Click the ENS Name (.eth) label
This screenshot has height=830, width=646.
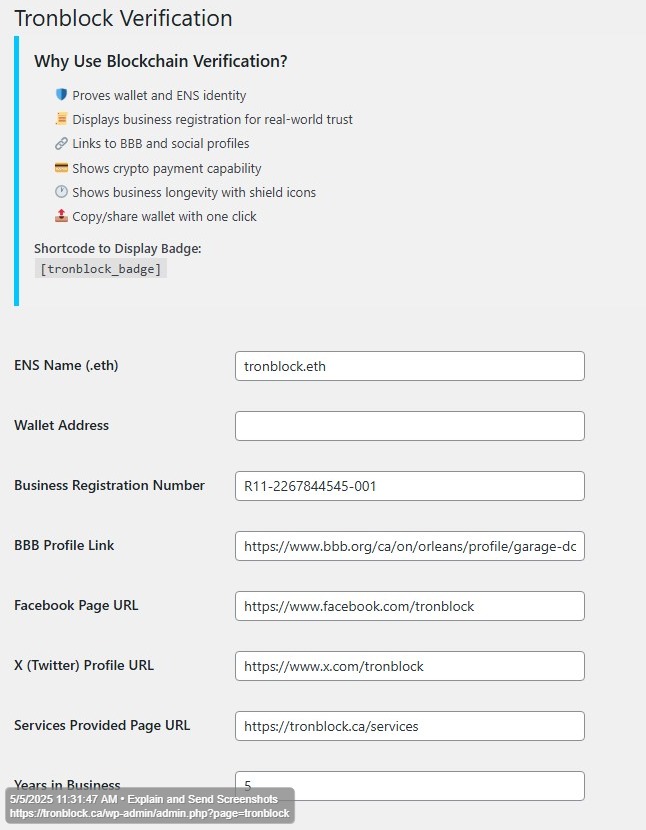(x=66, y=365)
